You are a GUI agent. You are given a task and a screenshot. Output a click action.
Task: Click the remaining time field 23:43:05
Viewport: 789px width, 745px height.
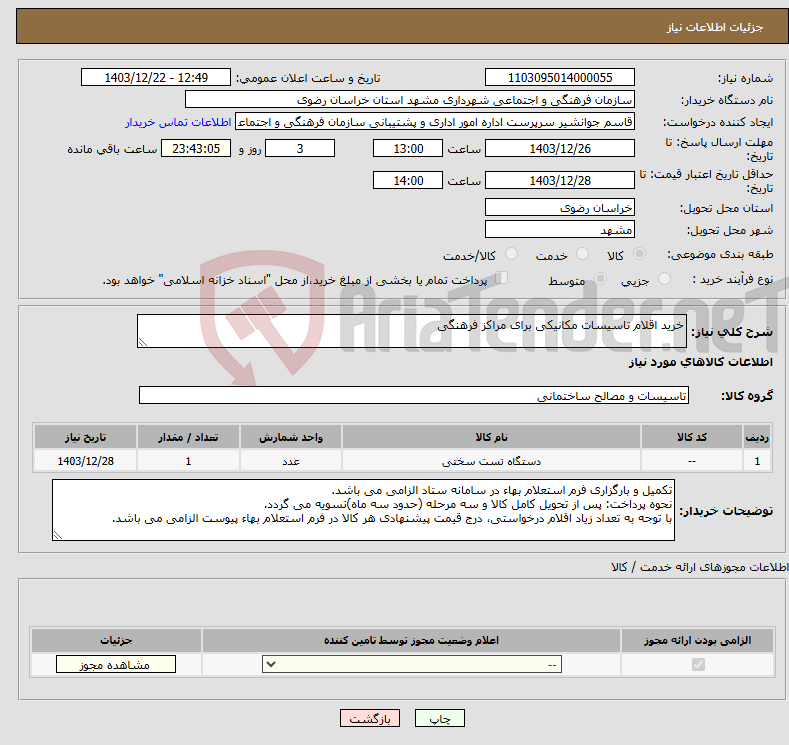pyautogui.click(x=196, y=148)
